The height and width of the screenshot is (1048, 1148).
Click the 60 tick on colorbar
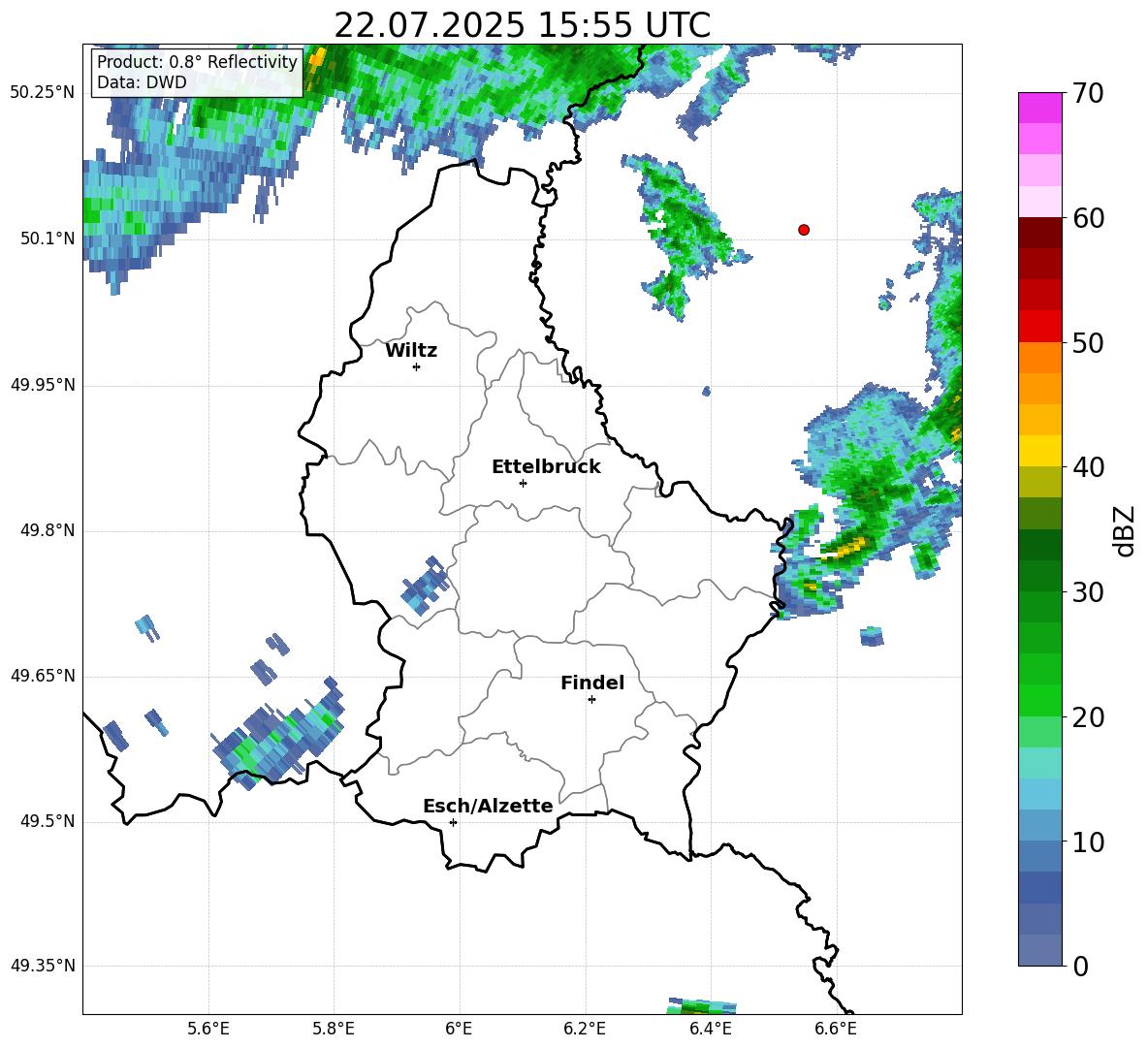1088,218
